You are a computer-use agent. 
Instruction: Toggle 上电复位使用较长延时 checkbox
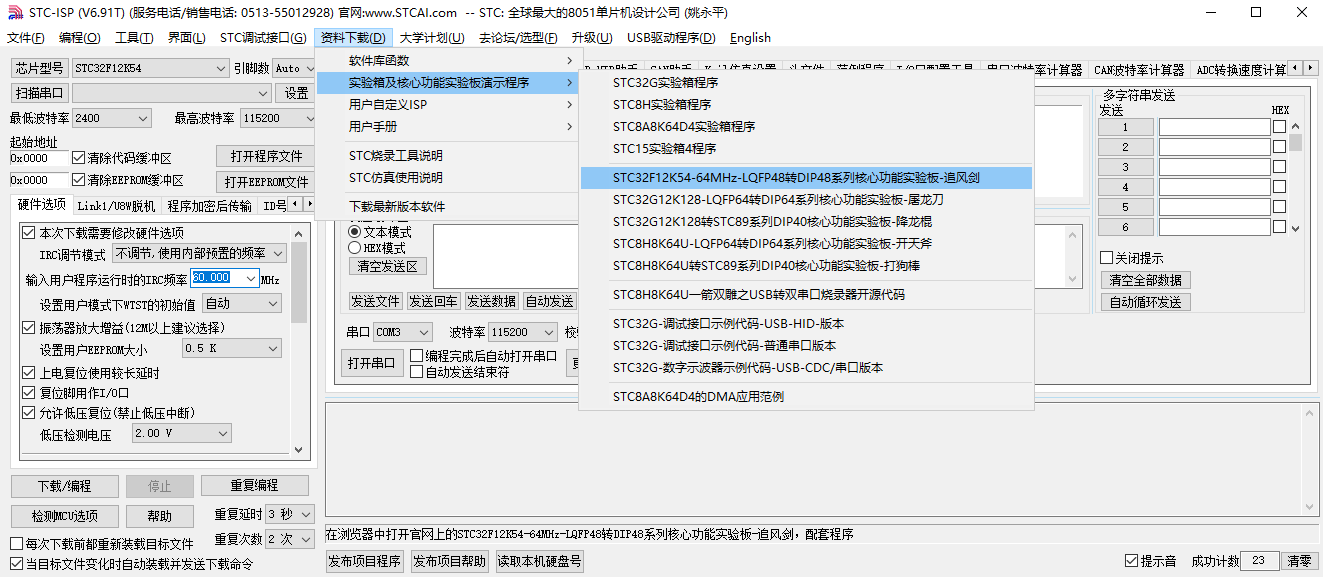[x=29, y=373]
